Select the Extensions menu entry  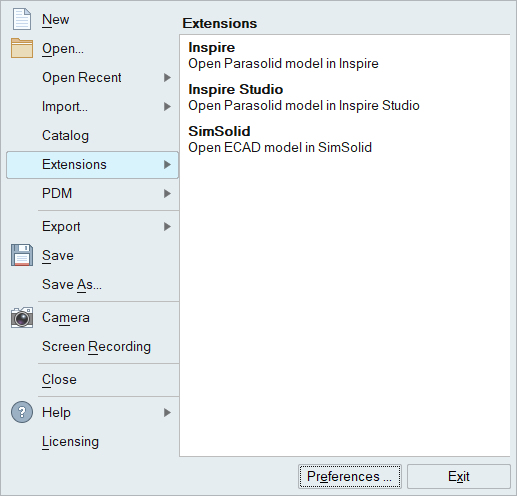pyautogui.click(x=92, y=165)
